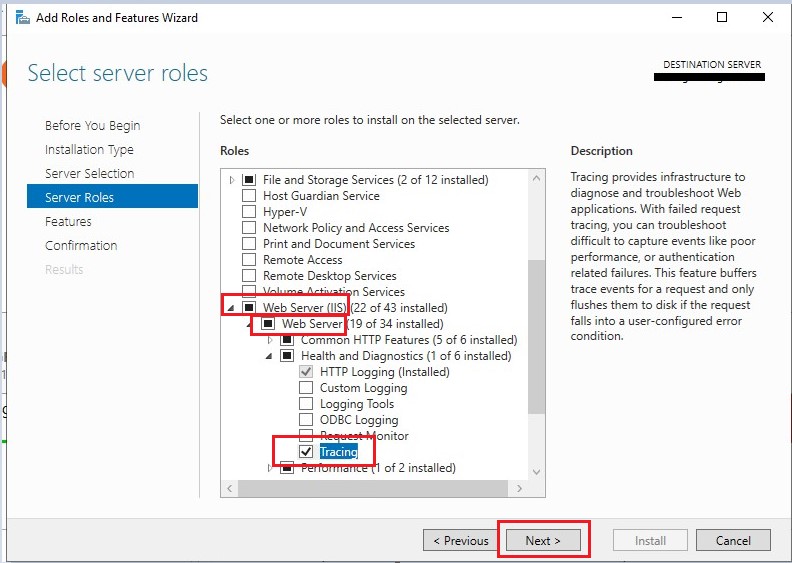The height and width of the screenshot is (563, 792).
Task: Check the Hyper-V role checkbox
Action: pos(249,212)
